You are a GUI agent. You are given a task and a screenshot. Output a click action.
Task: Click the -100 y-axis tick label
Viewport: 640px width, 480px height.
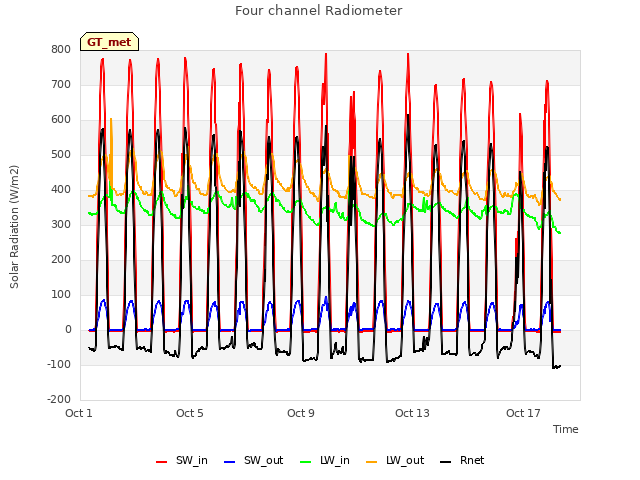(59, 364)
